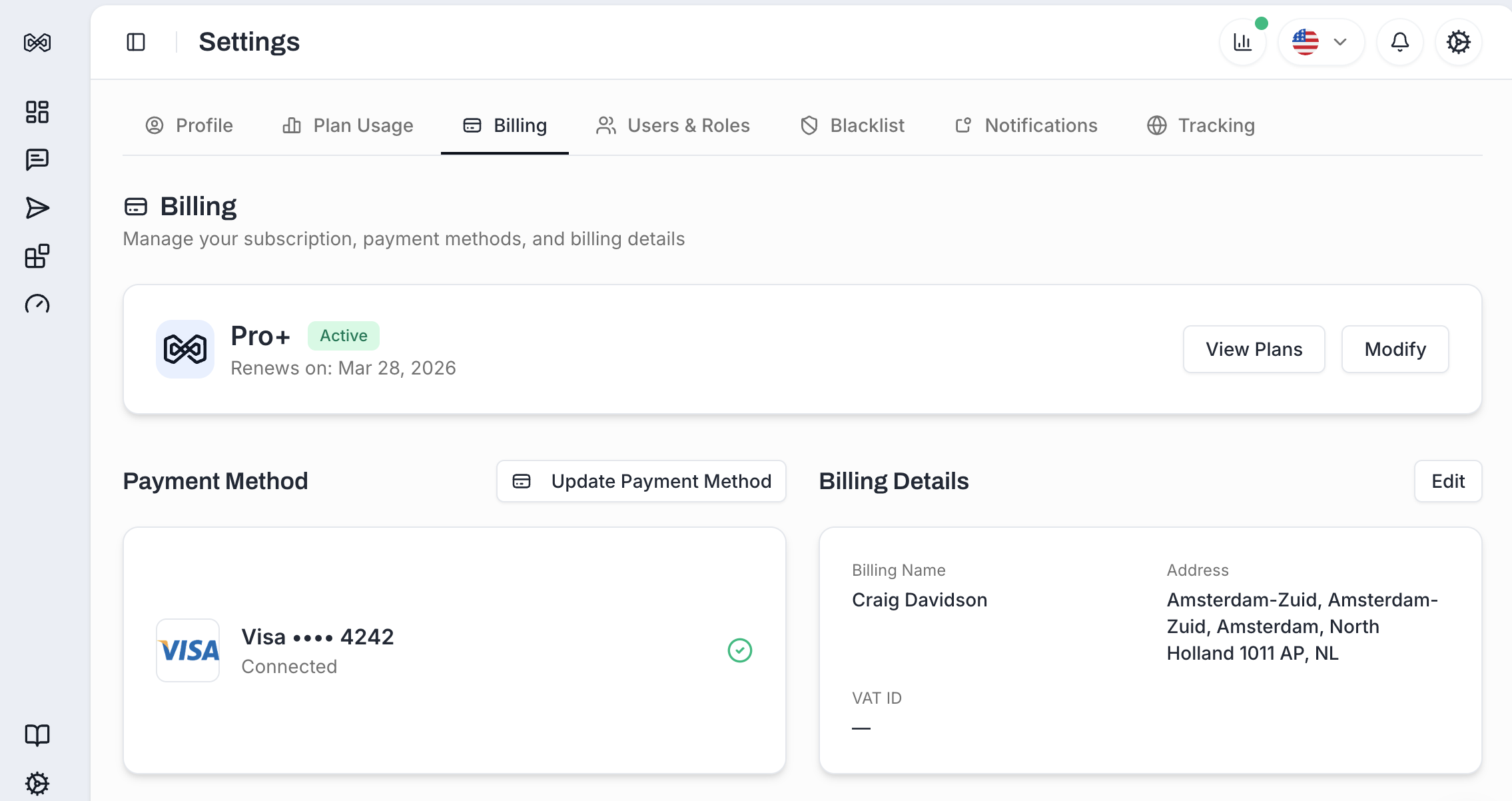Expand the language dropdown chevron
Screen dimensions: 1512x801
pyautogui.click(x=1339, y=41)
